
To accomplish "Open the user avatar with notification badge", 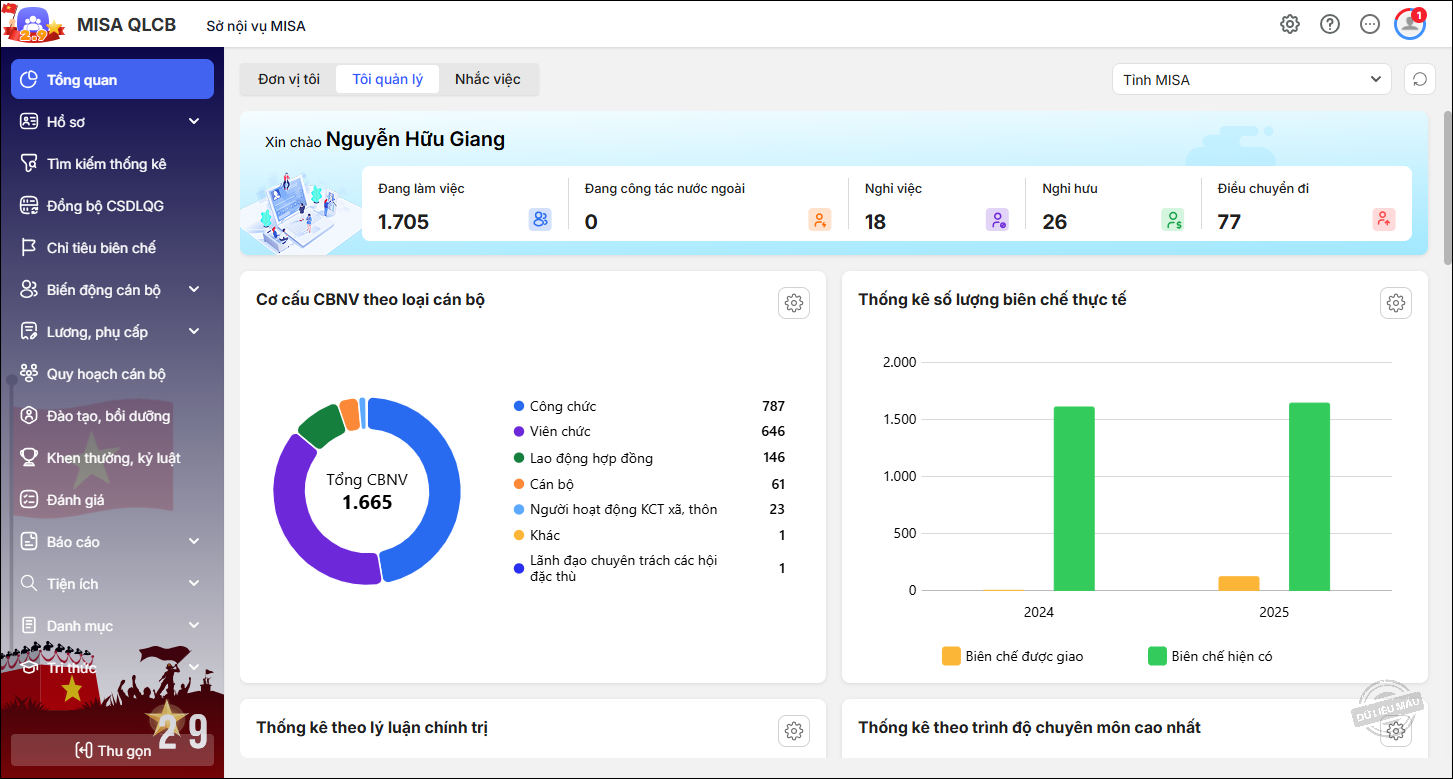I will (x=1410, y=25).
